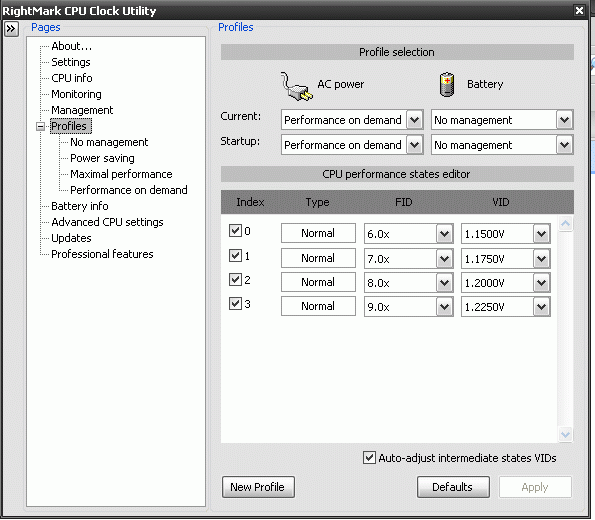595x520 pixels.
Task: Click the Apply button
Action: pyautogui.click(x=535, y=487)
